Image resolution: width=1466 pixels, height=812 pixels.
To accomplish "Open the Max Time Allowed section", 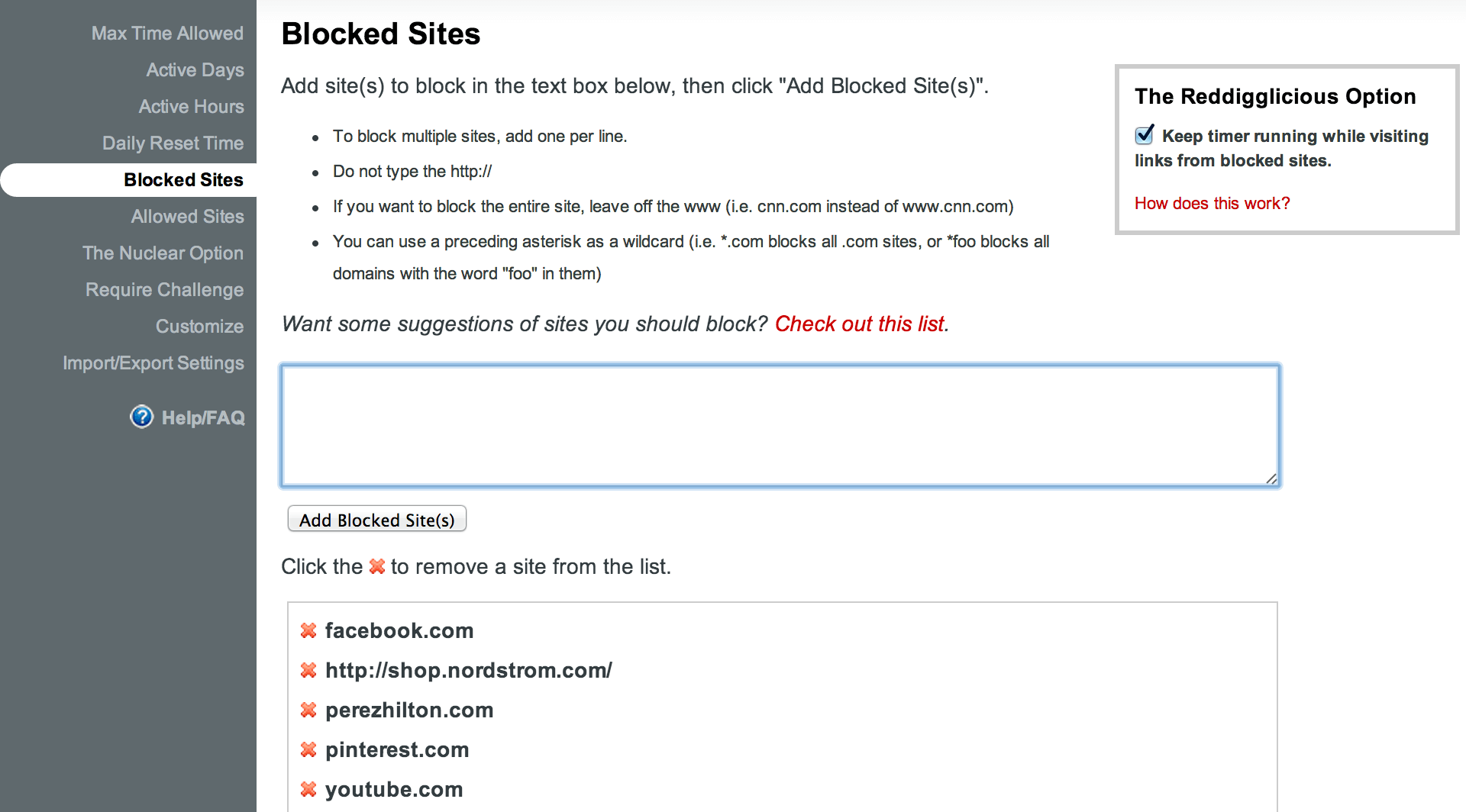I will (x=167, y=34).
